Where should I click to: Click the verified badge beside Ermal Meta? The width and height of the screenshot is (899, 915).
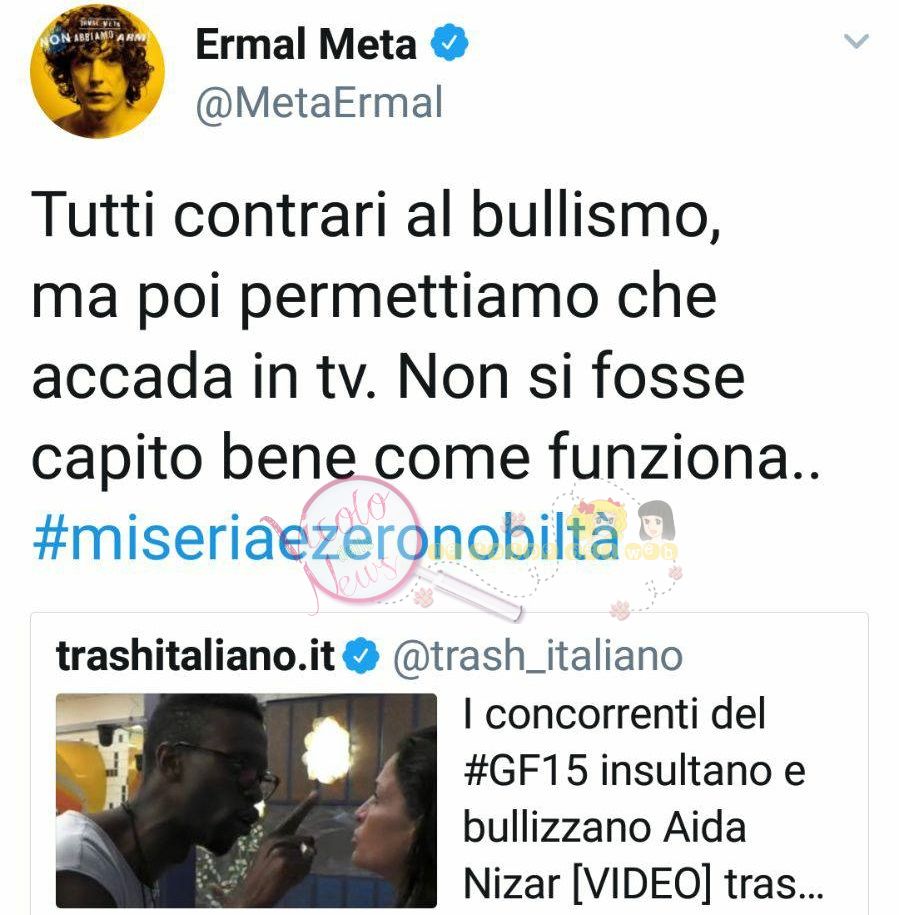449,42
